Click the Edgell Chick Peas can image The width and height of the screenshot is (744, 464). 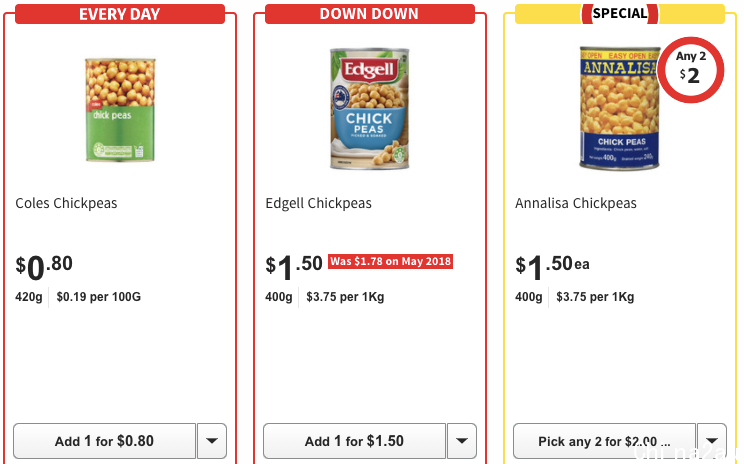pos(370,109)
